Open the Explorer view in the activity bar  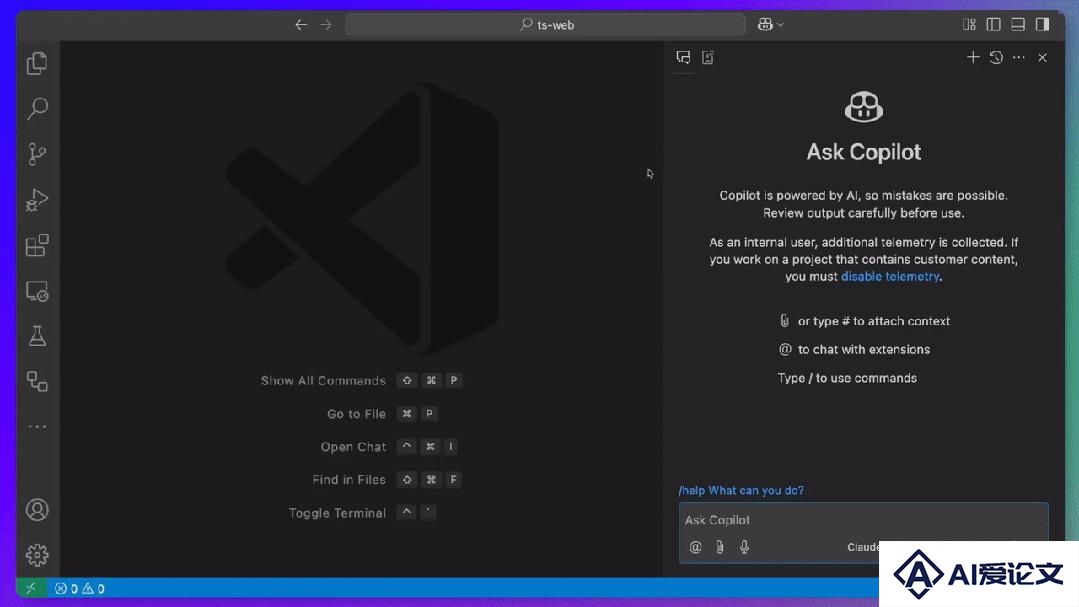[37, 63]
